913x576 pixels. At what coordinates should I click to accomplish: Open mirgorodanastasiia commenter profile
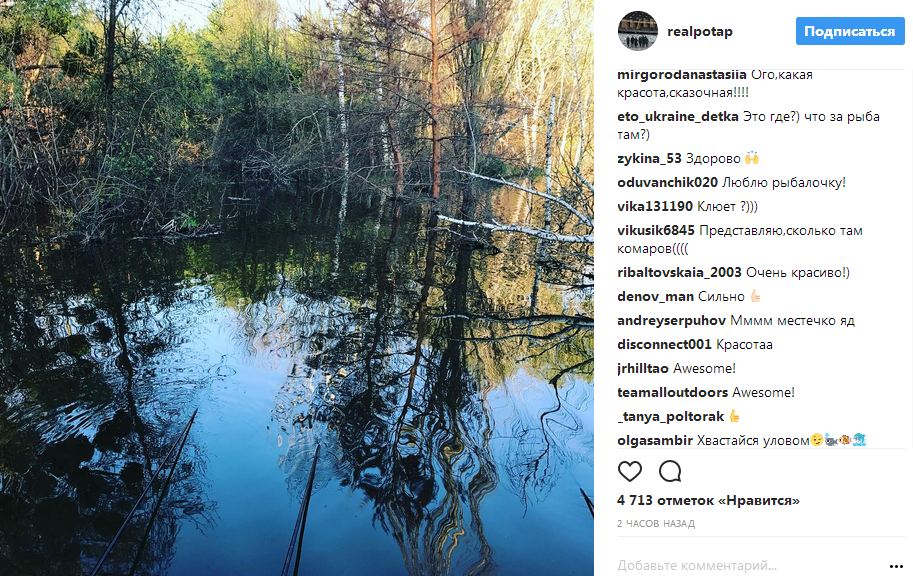point(676,75)
